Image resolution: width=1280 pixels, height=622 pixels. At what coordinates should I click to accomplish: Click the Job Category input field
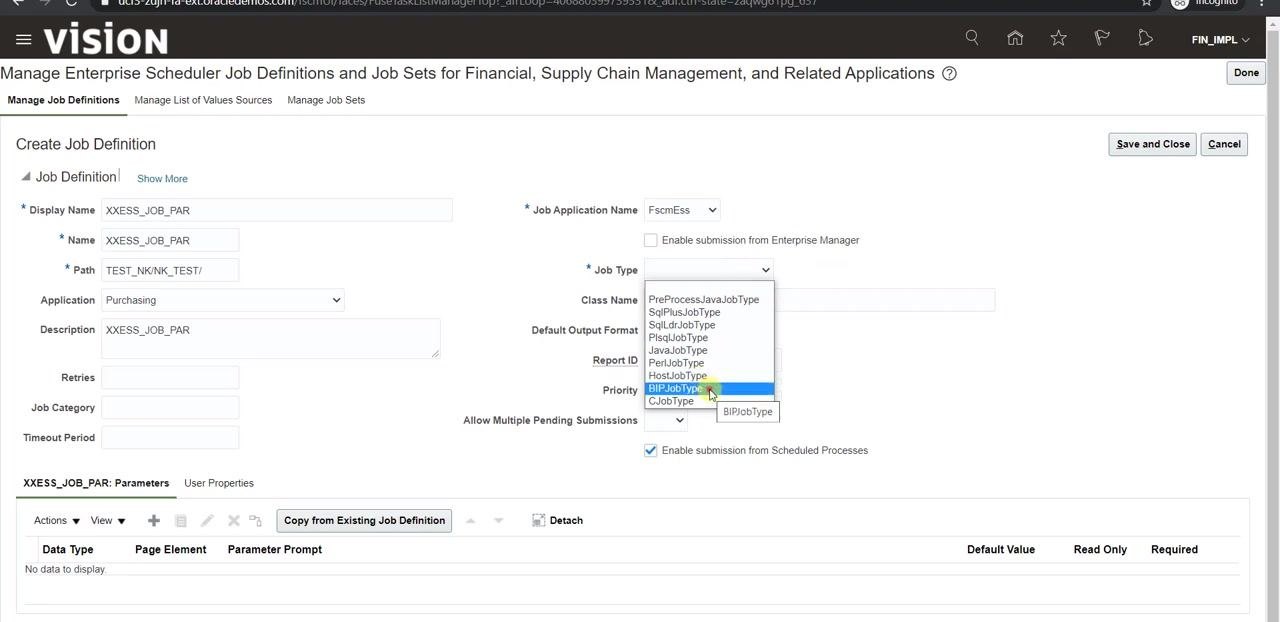coord(170,407)
